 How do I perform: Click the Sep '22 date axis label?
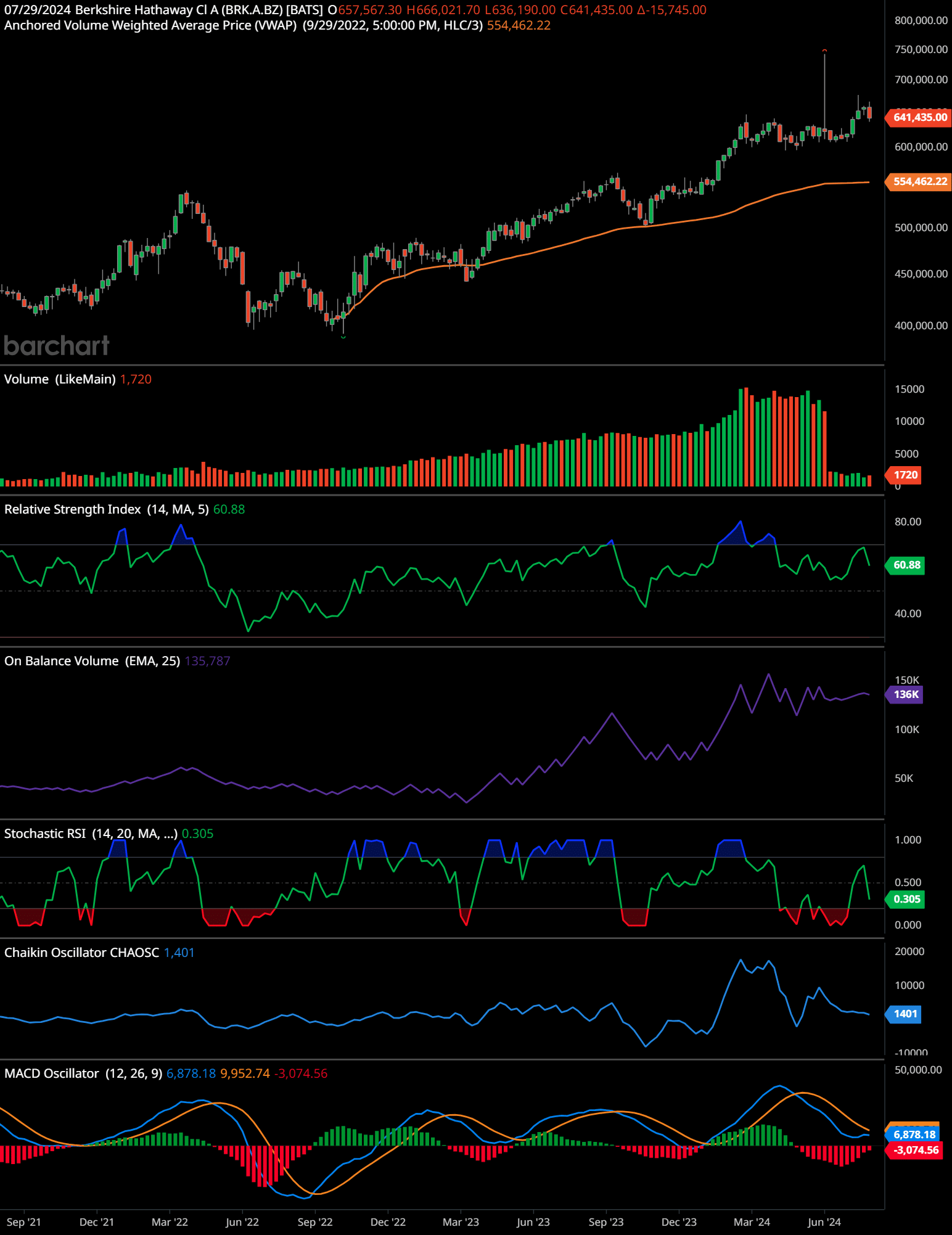(x=315, y=1222)
